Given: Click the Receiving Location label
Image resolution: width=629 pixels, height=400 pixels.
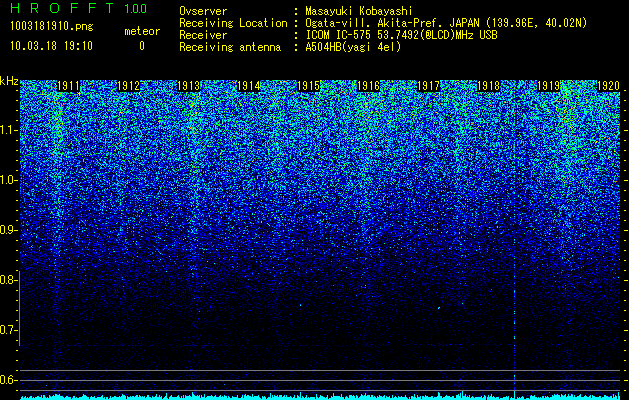Looking at the screenshot, I should (233, 23).
